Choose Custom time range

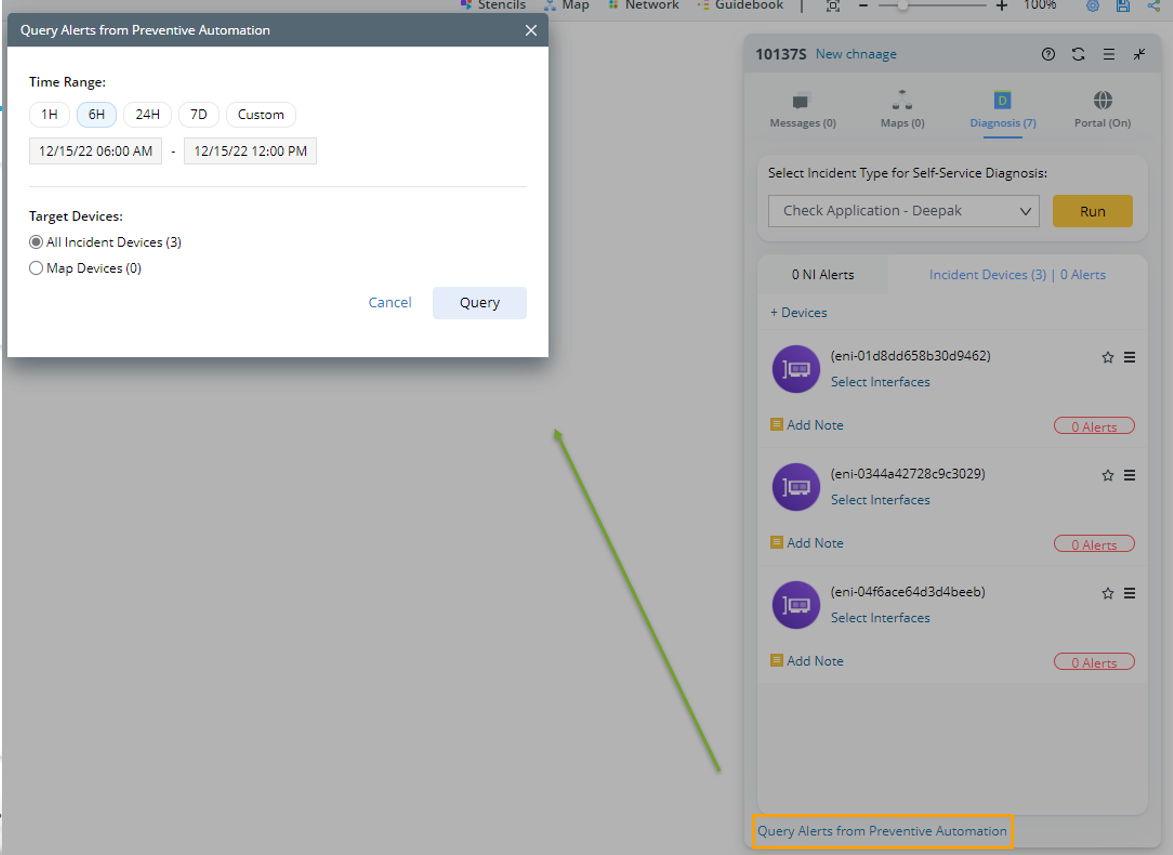[261, 114]
